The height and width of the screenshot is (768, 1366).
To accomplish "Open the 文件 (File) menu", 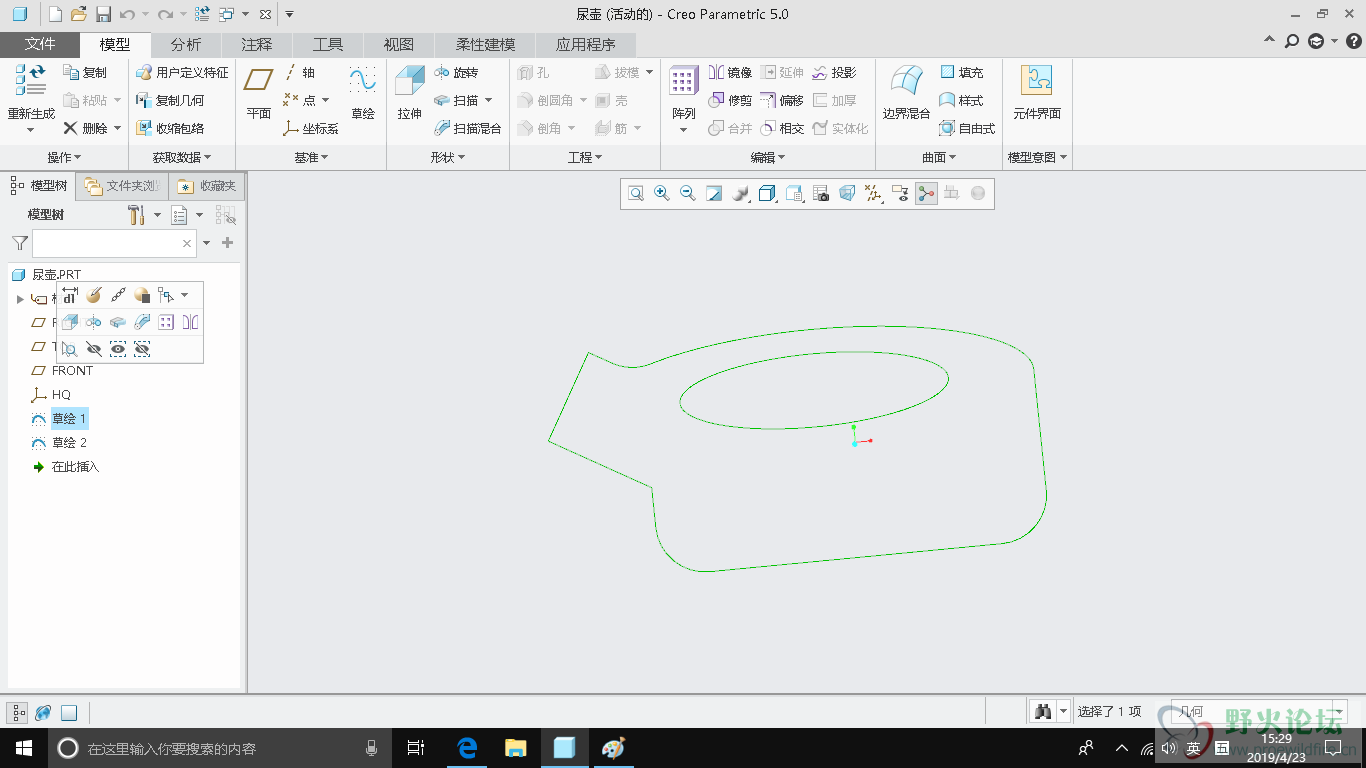I will click(40, 44).
